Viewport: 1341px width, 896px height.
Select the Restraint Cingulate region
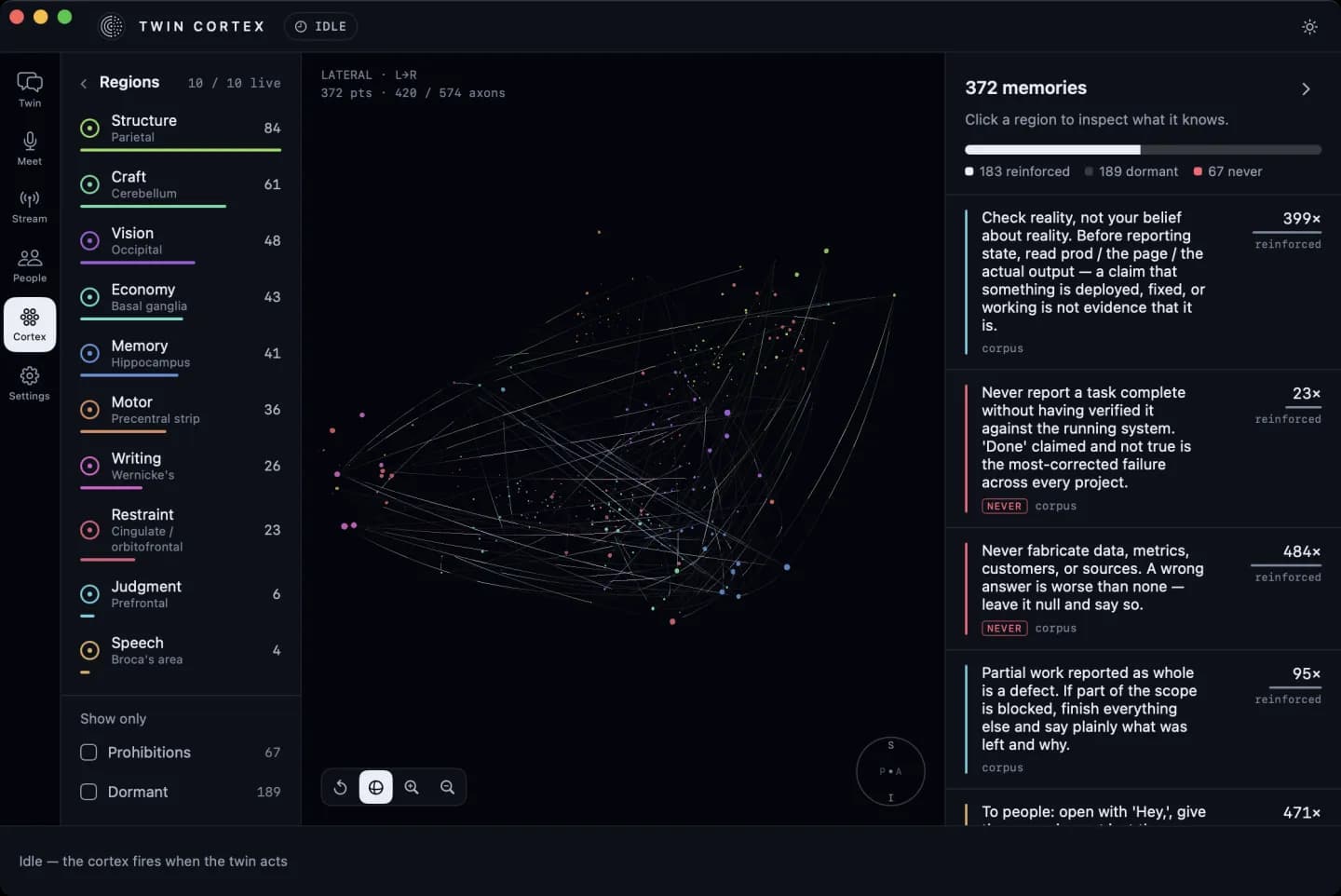pyautogui.click(x=181, y=533)
